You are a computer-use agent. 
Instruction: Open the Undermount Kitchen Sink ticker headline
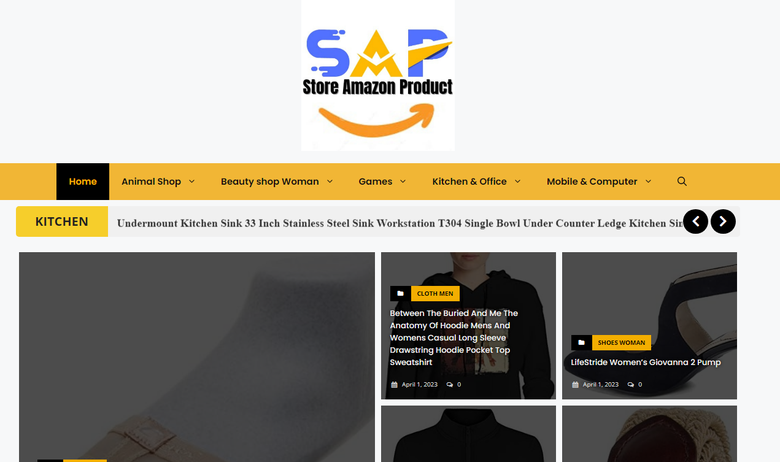[400, 223]
